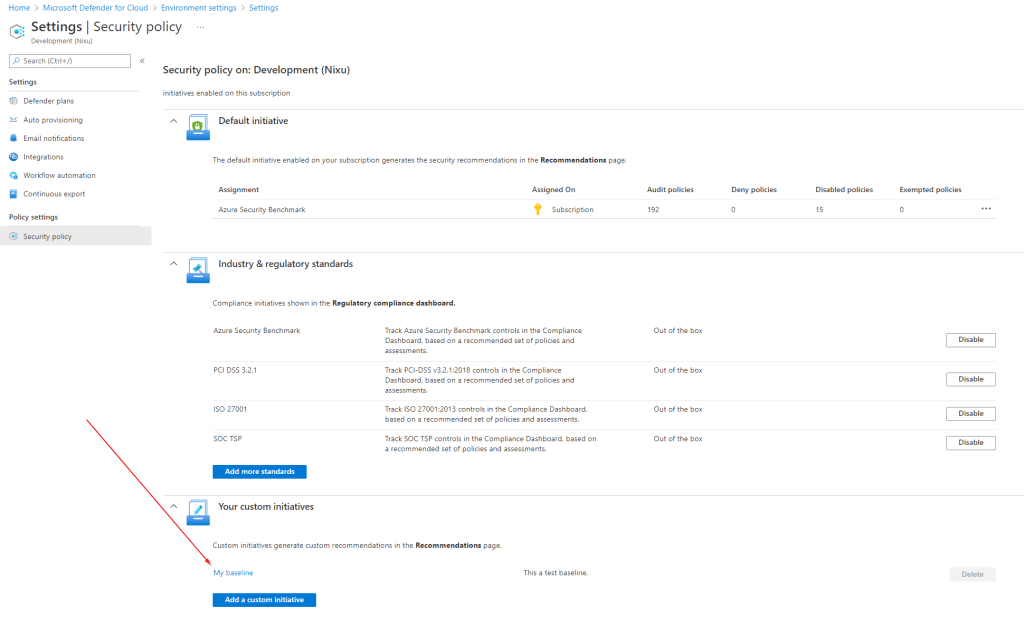Open the My baseline initiative link
The height and width of the screenshot is (618, 1024).
click(x=233, y=573)
